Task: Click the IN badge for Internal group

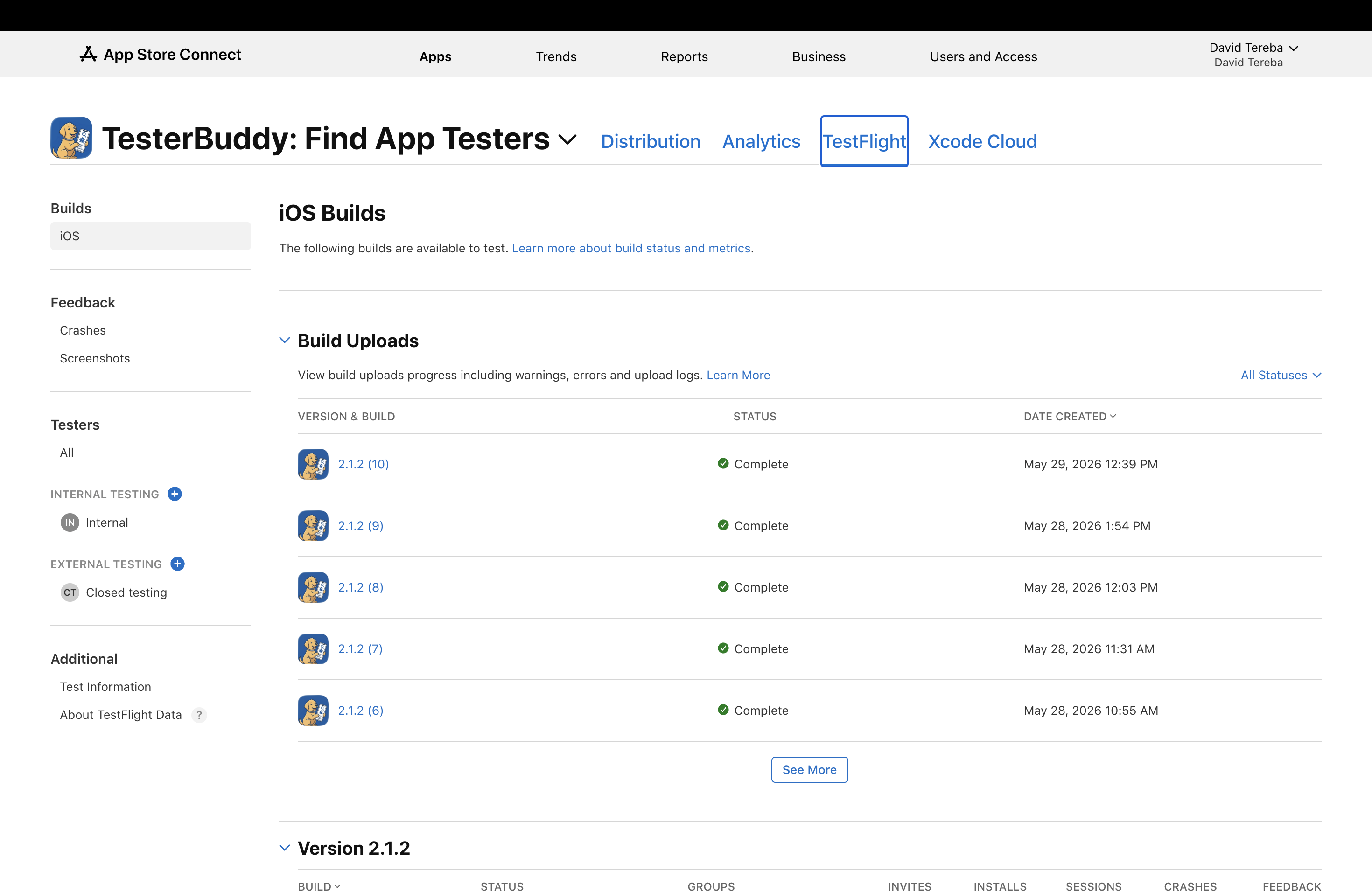Action: tap(70, 523)
